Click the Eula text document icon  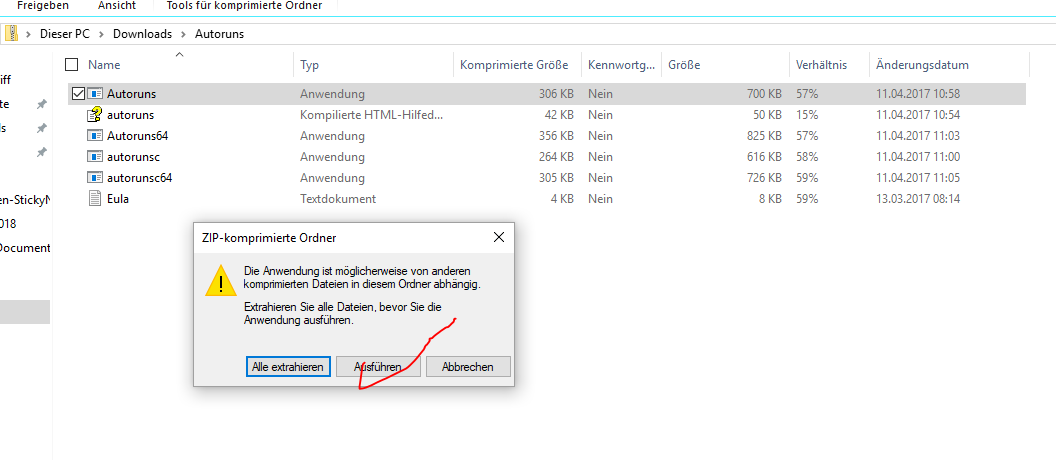pos(95,199)
